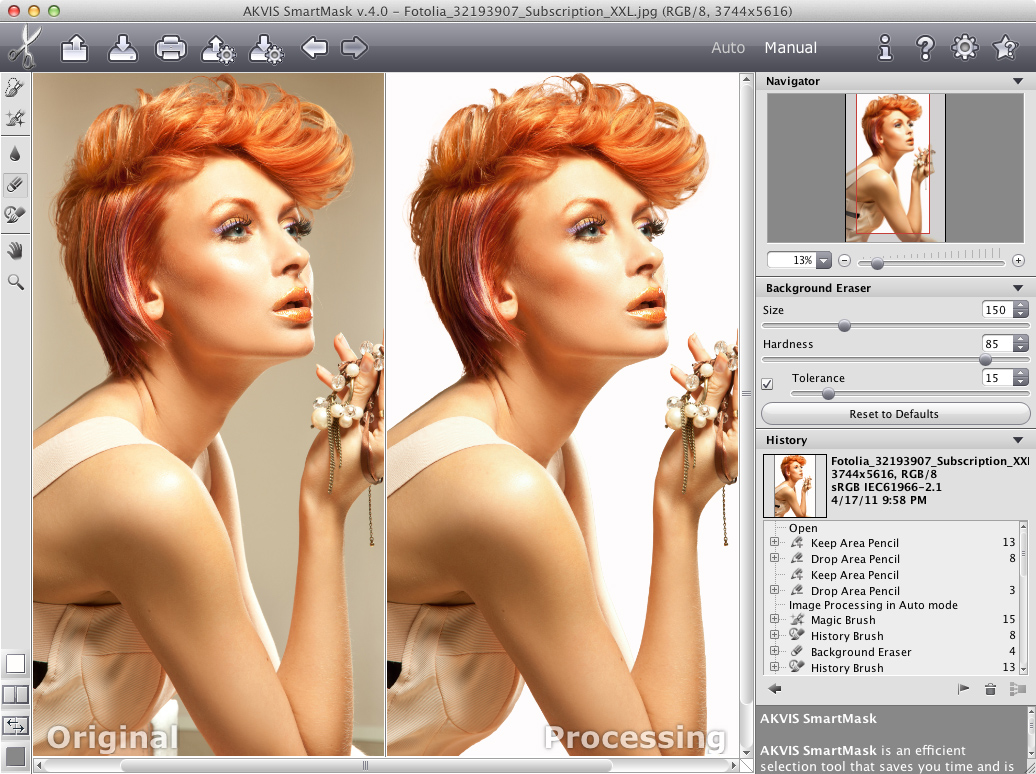Switch to Auto mode

tap(728, 48)
